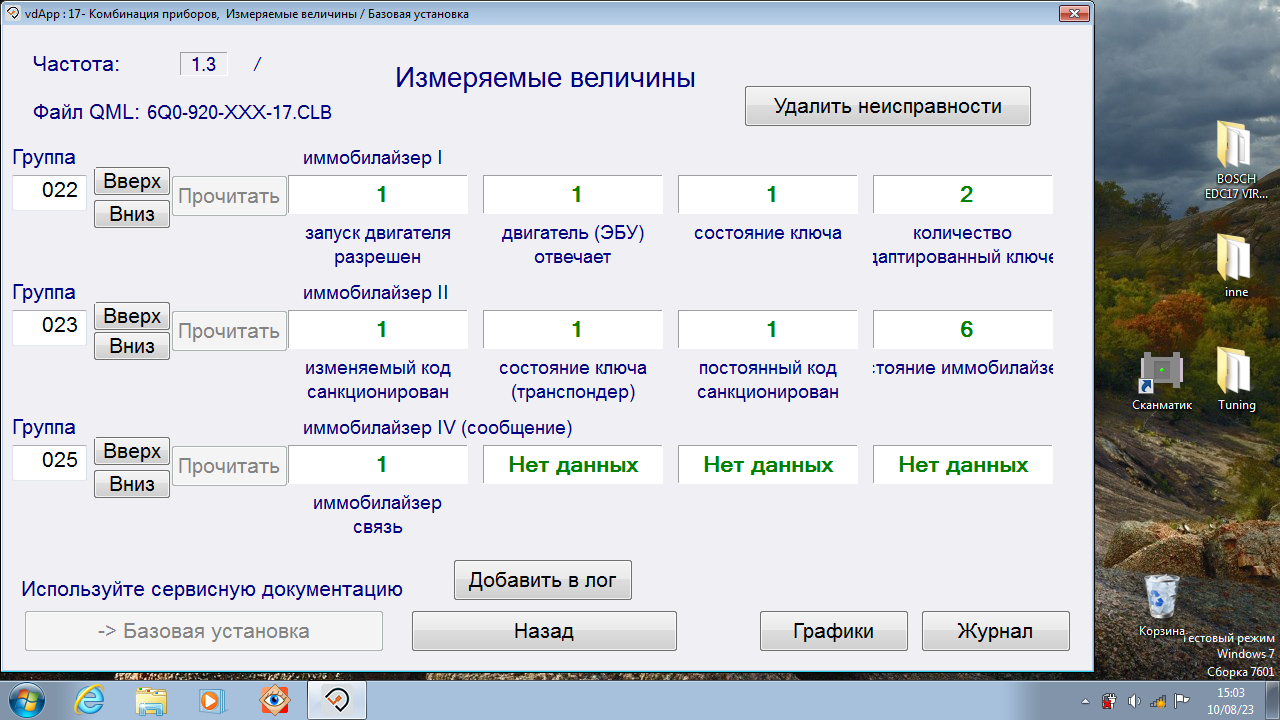1280x720 pixels.
Task: Go back using the Назад button
Action: (x=544, y=631)
